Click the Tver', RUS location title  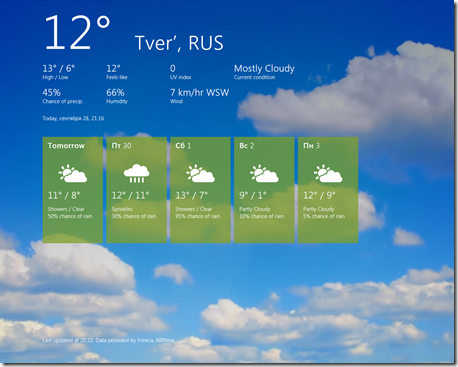point(179,43)
